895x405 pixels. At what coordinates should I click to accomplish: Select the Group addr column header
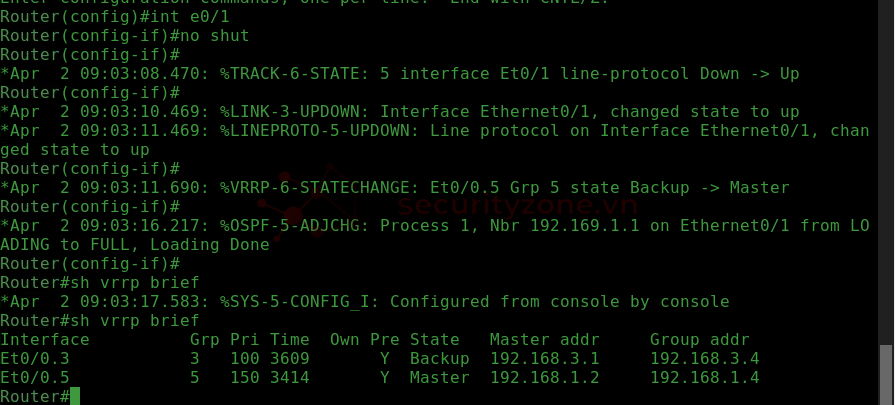click(x=699, y=340)
